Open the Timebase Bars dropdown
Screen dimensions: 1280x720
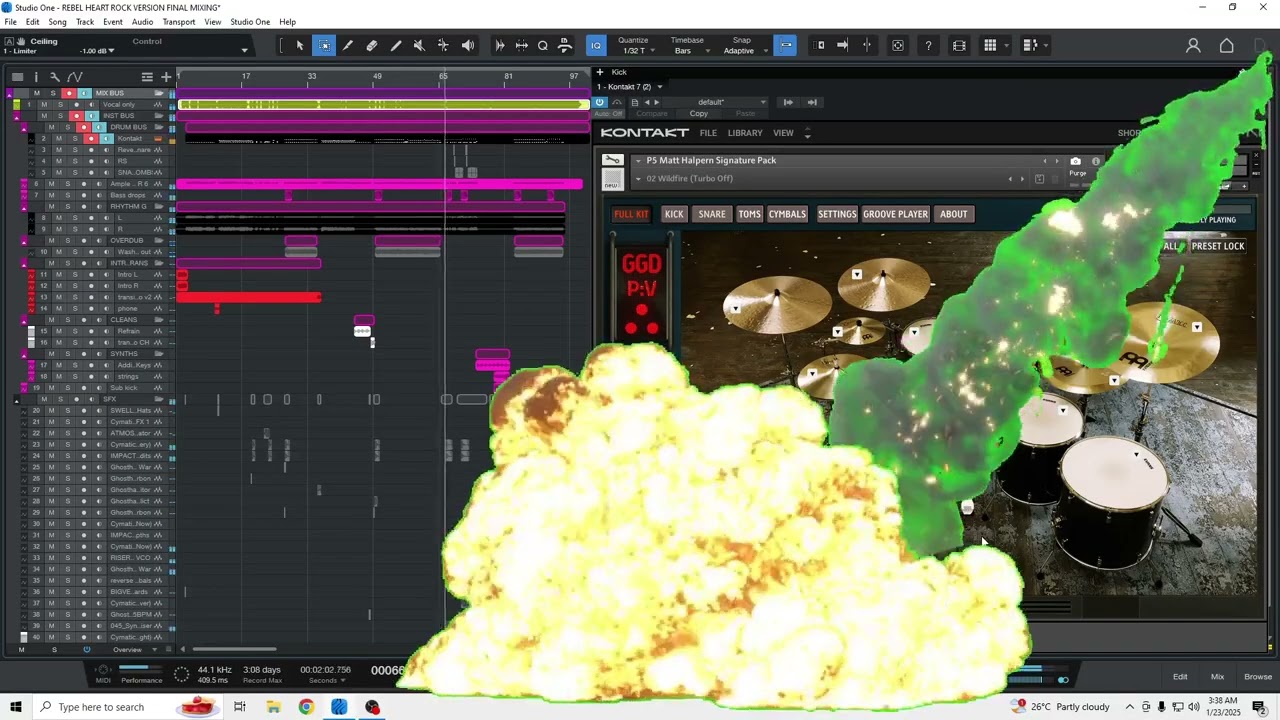point(688,51)
